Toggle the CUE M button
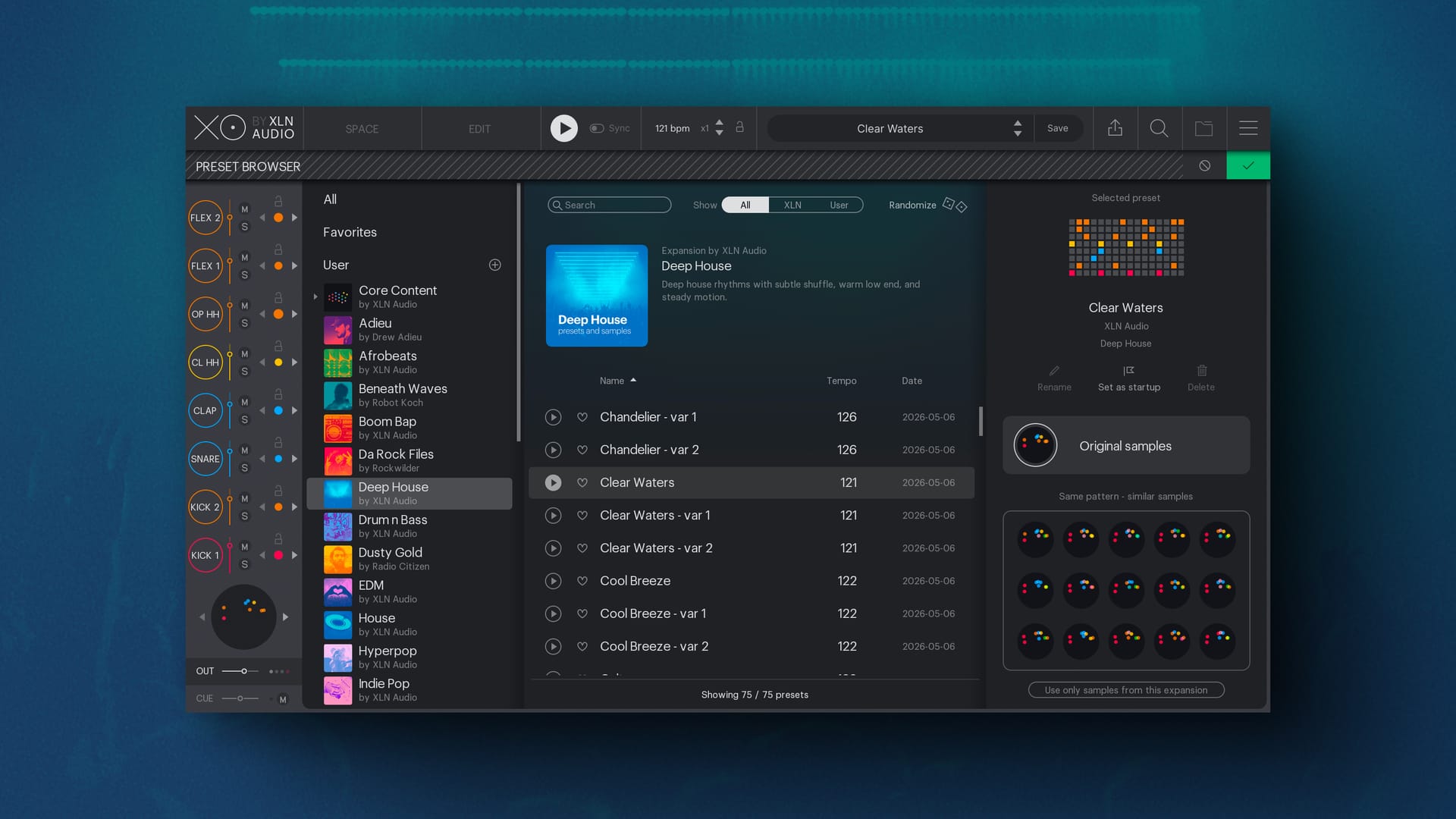 [x=283, y=699]
